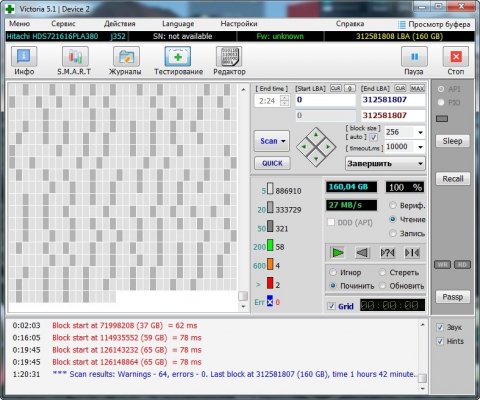Open the Инфо drive information icon
The height and width of the screenshot is (400, 480).
point(24,57)
